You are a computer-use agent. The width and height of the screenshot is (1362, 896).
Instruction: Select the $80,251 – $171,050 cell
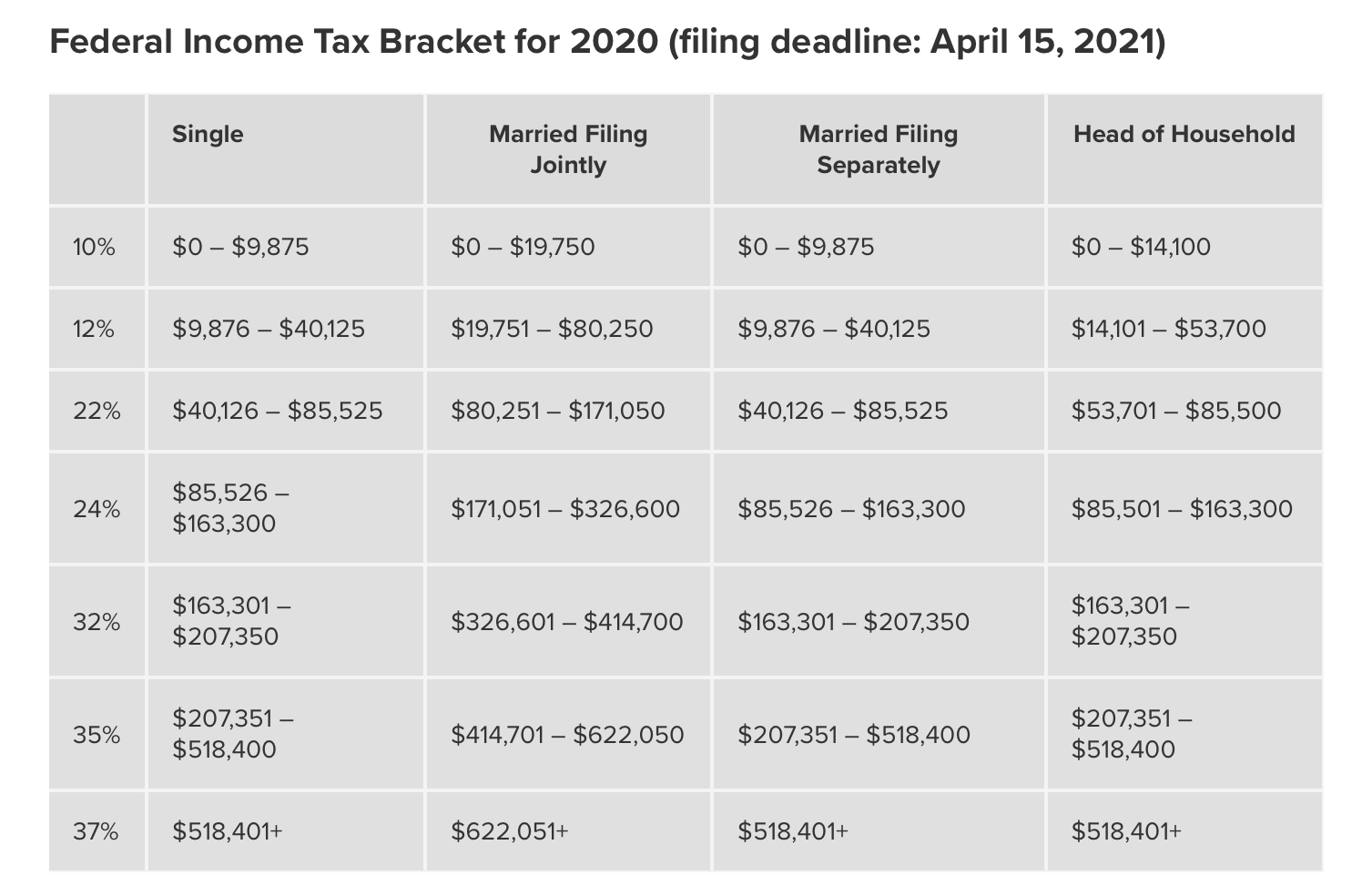558,411
